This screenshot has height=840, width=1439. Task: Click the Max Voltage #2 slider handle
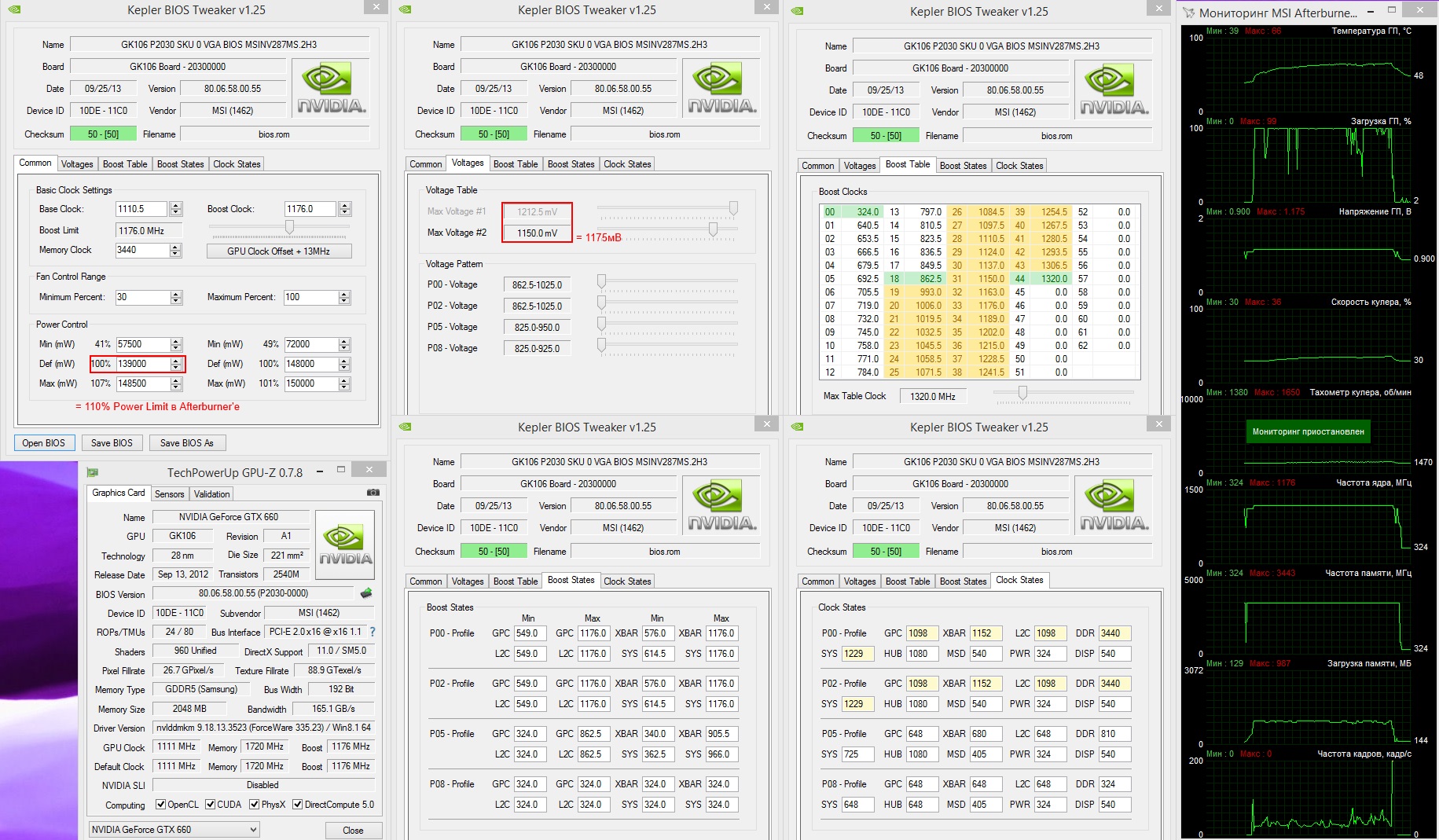[x=713, y=229]
